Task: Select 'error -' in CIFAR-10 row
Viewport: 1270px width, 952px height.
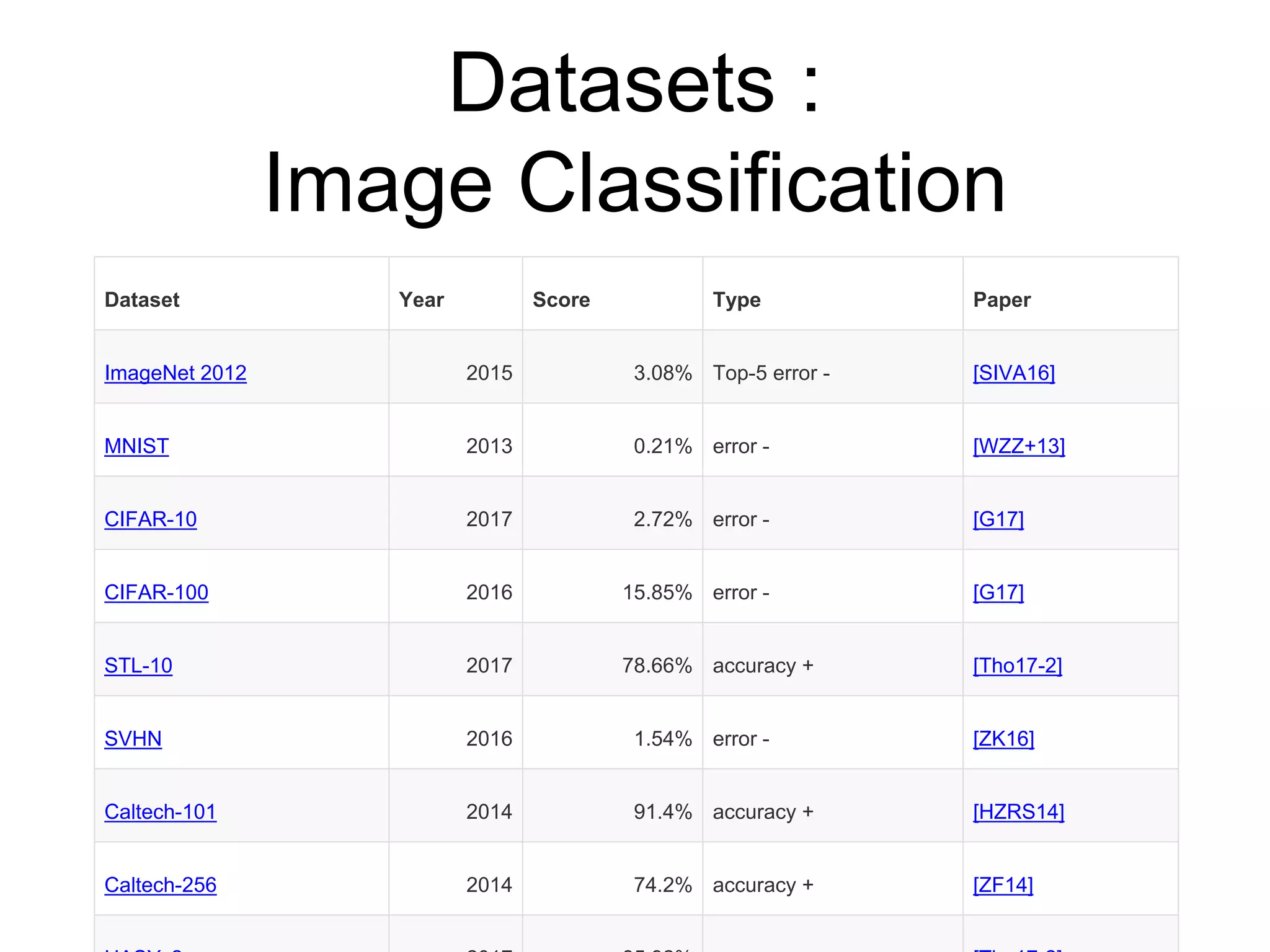Action: [x=741, y=519]
